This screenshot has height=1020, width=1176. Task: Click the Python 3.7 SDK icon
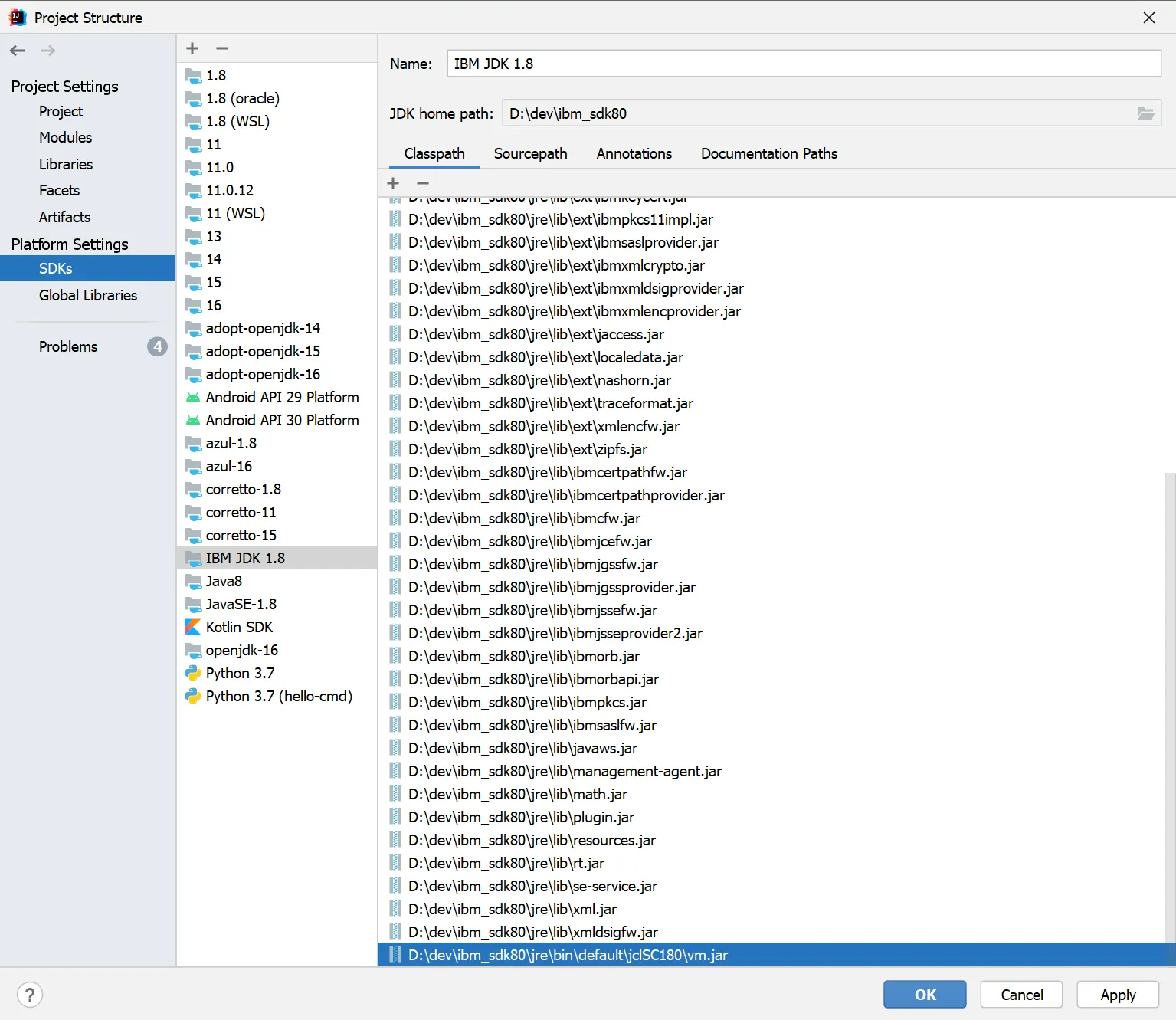(193, 673)
